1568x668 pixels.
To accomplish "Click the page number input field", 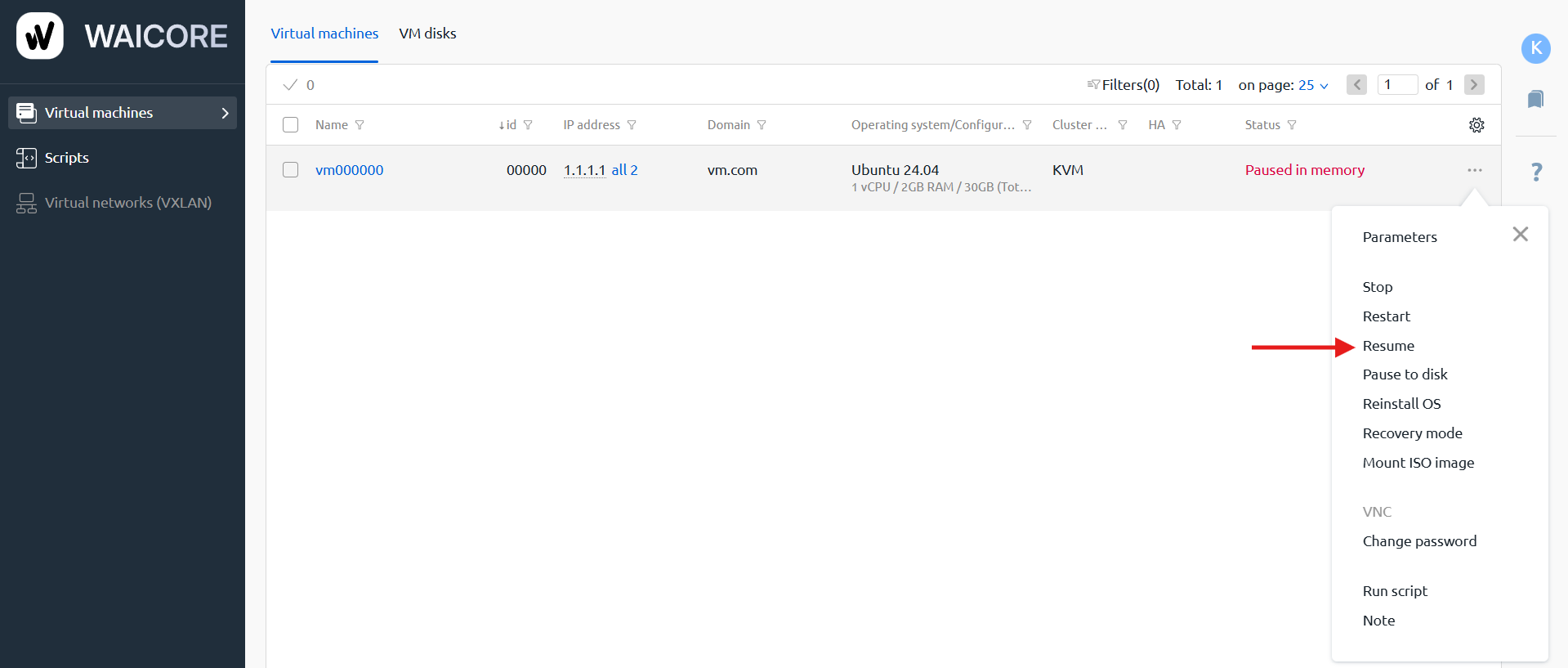I will pyautogui.click(x=1397, y=85).
